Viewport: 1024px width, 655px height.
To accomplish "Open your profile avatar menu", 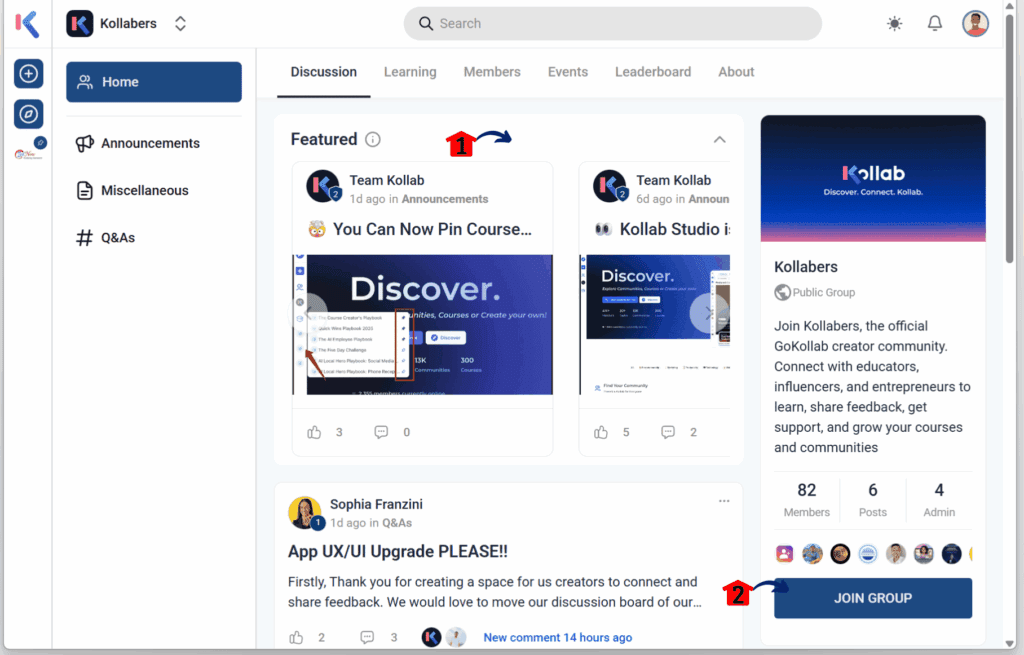I will (x=974, y=23).
